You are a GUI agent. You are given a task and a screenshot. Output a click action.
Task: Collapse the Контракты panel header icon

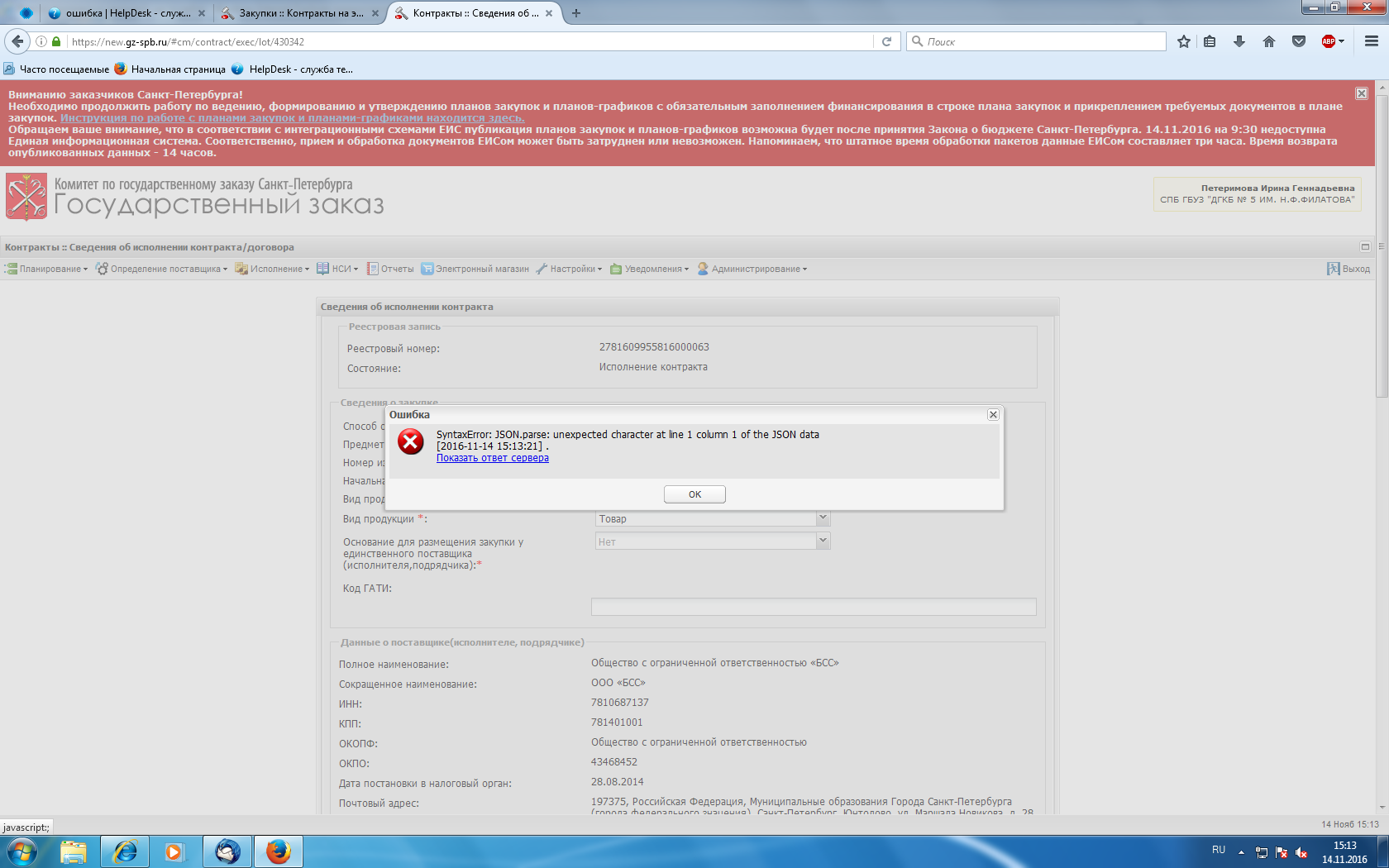[1365, 246]
